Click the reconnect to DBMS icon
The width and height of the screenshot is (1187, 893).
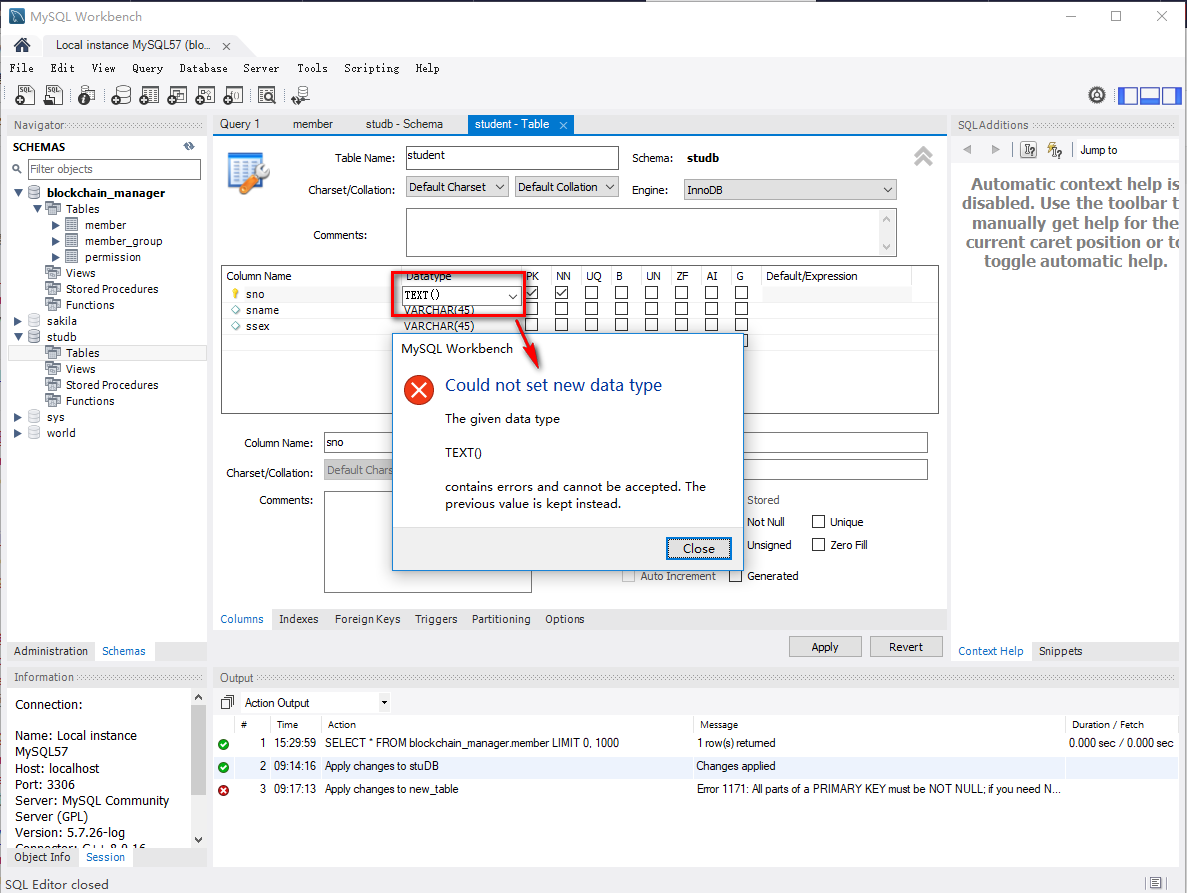(301, 95)
